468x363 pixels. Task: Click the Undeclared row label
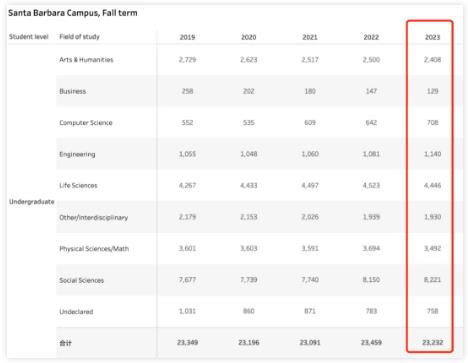pyautogui.click(x=76, y=312)
